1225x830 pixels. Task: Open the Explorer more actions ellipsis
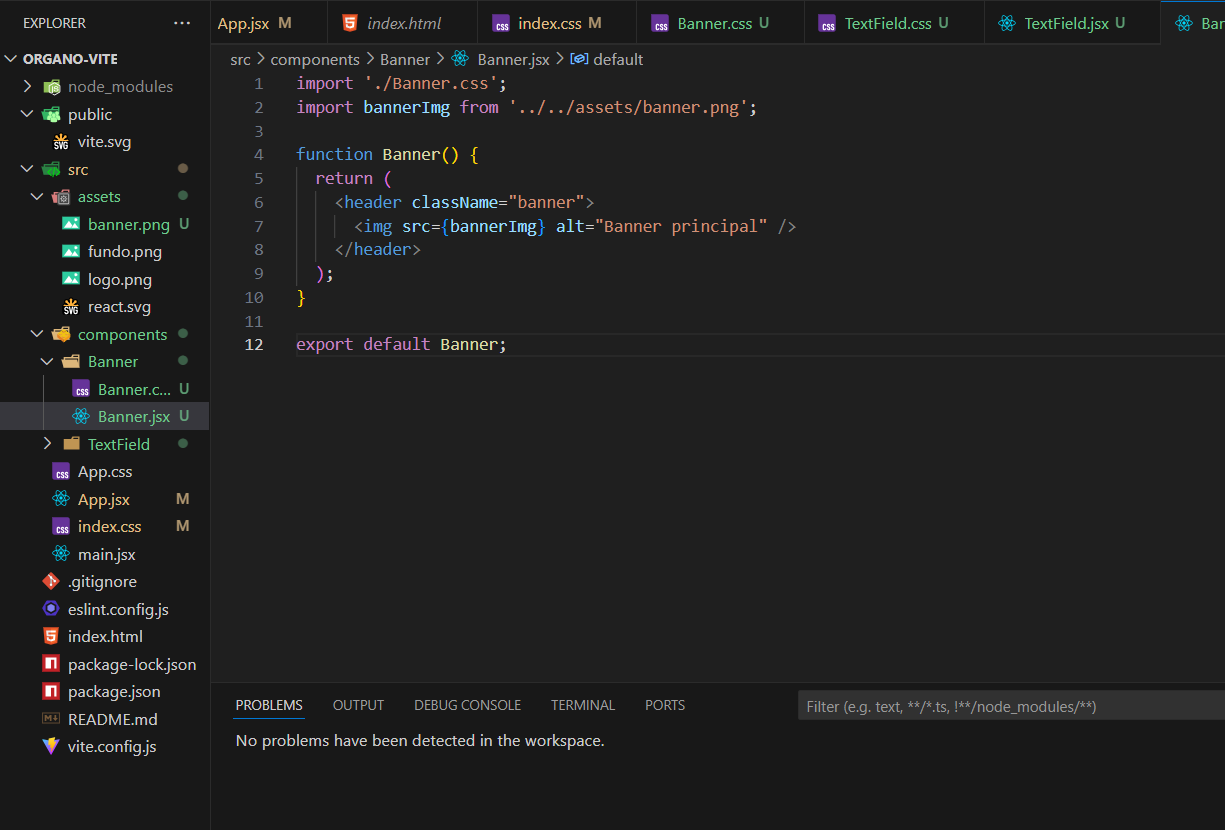pyautogui.click(x=181, y=23)
